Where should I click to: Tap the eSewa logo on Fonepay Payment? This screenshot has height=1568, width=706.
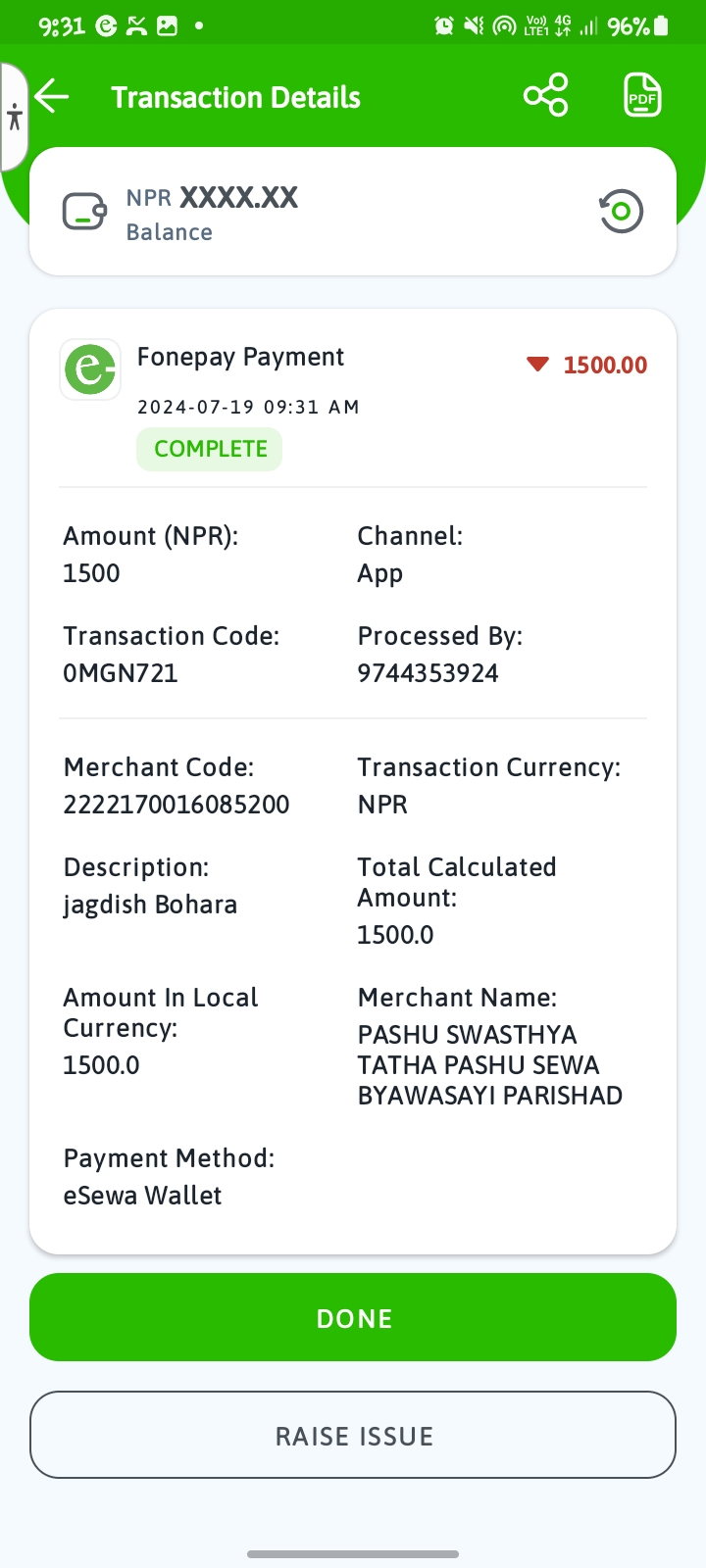(90, 369)
